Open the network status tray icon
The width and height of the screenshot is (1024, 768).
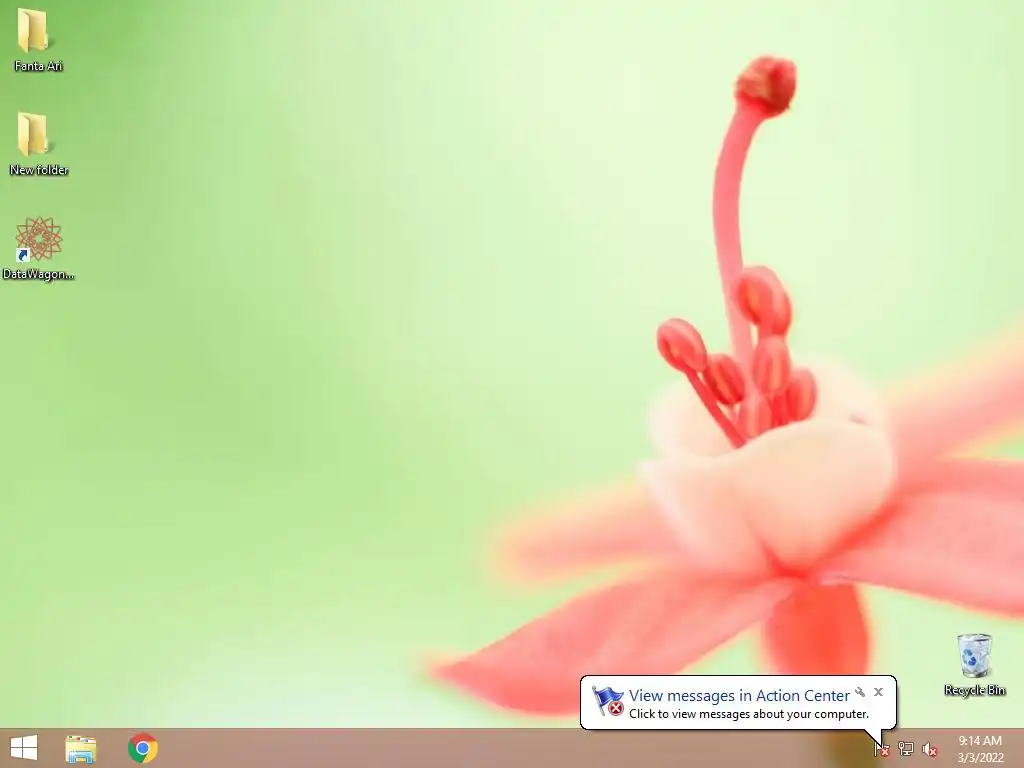[x=906, y=748]
